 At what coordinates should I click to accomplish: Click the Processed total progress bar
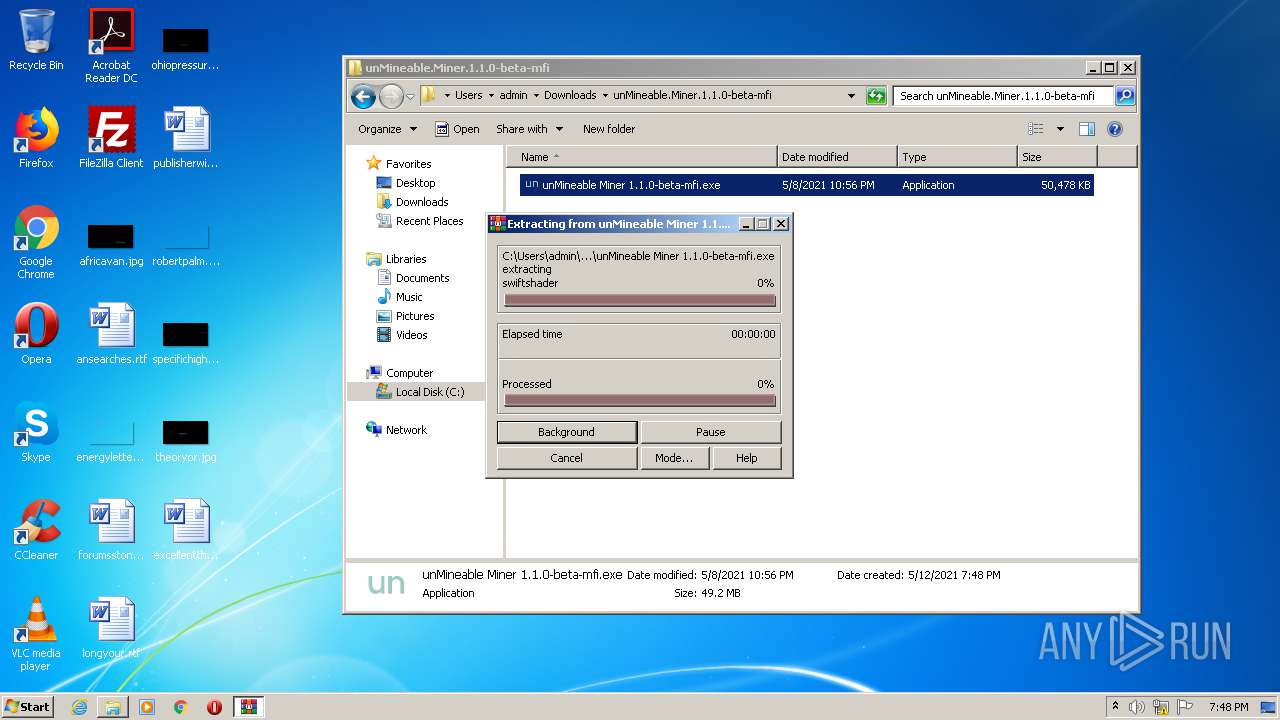tap(640, 400)
